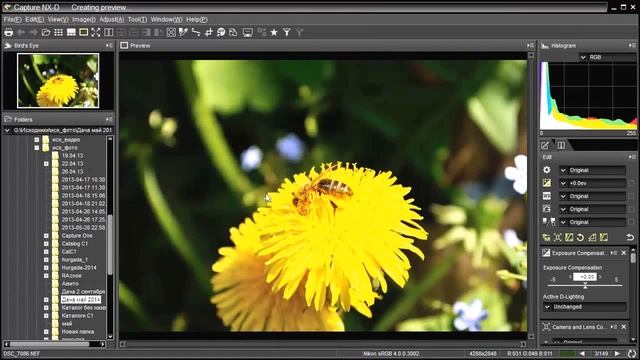Screen dimensions: 640x360
Task: Click the tone adjustment icon in Edit
Action: (547, 209)
